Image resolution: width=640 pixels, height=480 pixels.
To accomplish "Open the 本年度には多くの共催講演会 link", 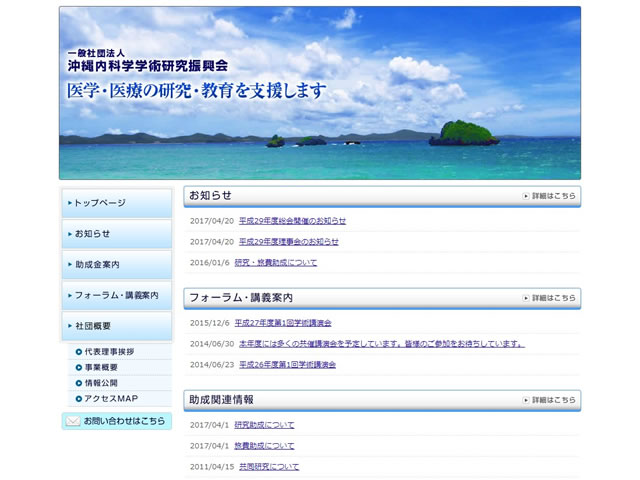I will pos(382,344).
